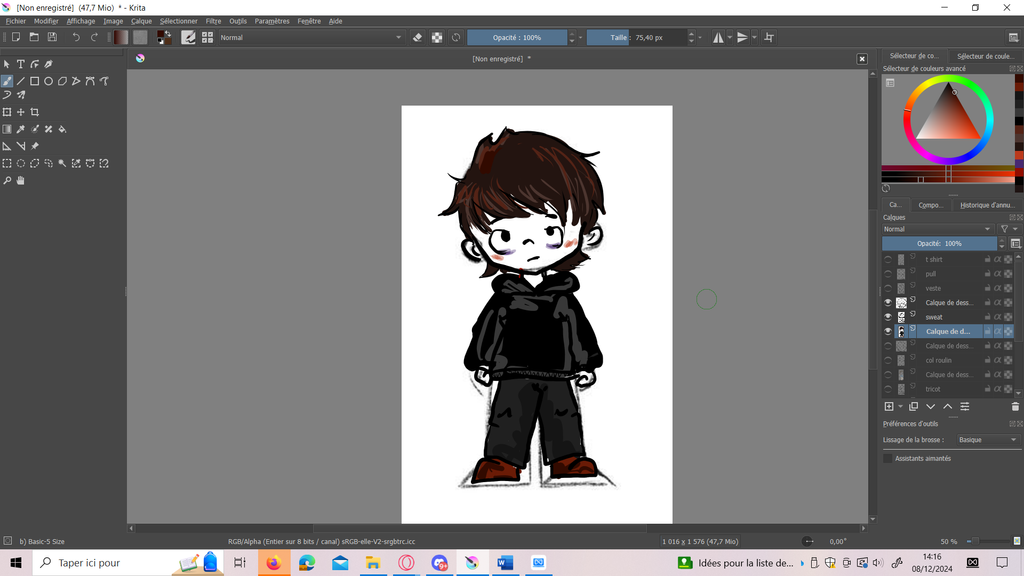Select the Color sampler eyedropper tool
The image size is (1024, 576).
21,129
